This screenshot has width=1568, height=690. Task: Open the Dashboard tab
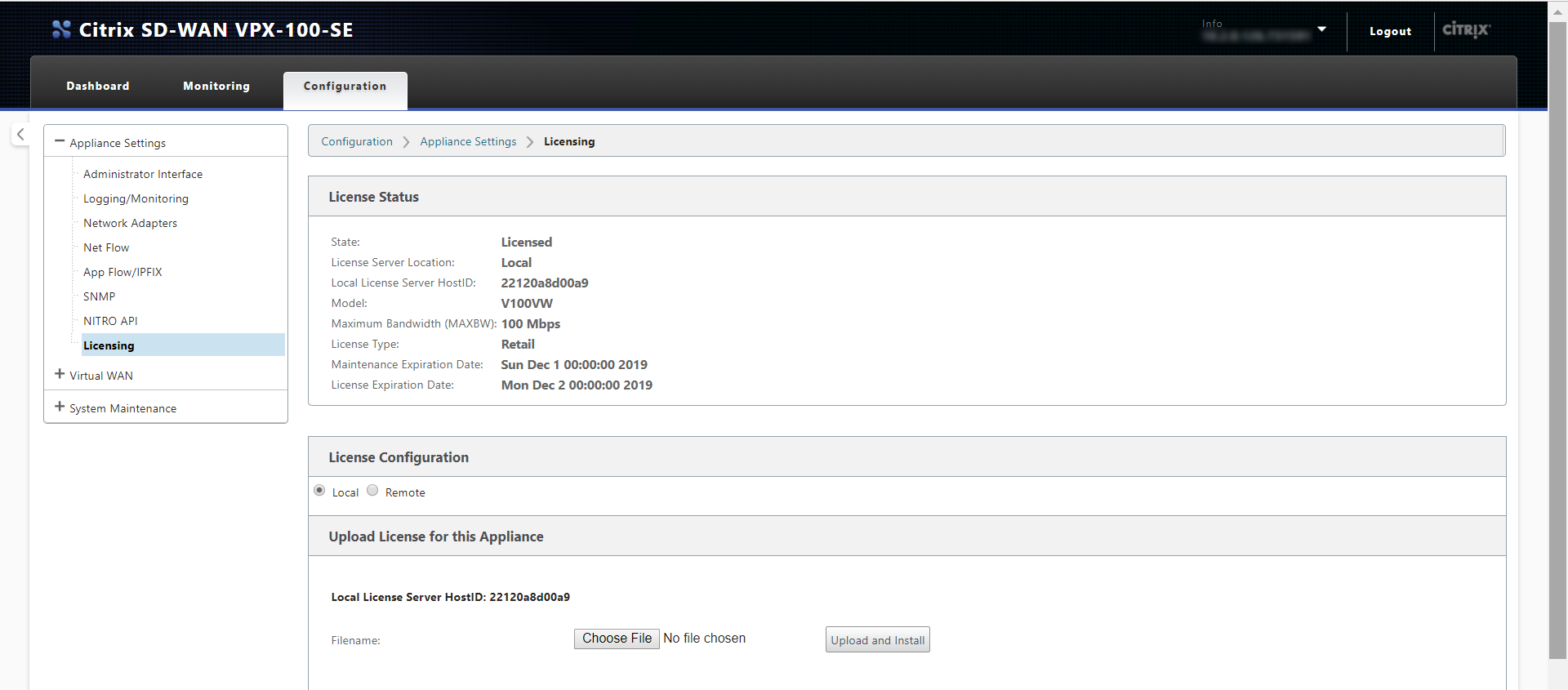(x=98, y=86)
